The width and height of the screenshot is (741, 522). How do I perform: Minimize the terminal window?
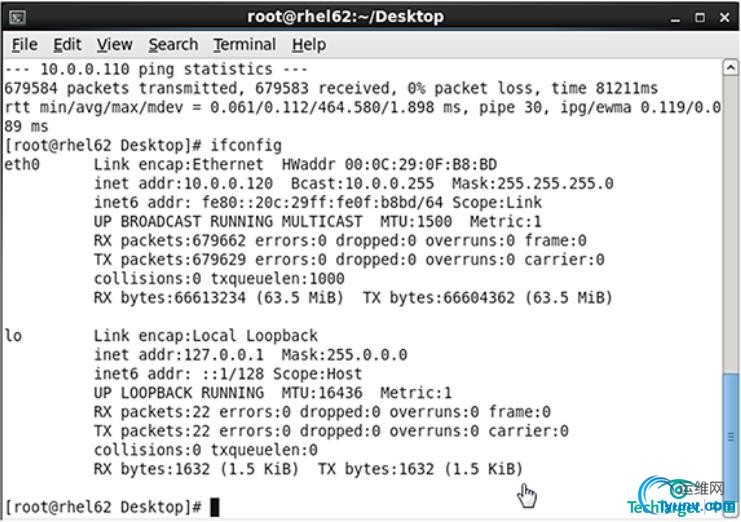(x=675, y=18)
